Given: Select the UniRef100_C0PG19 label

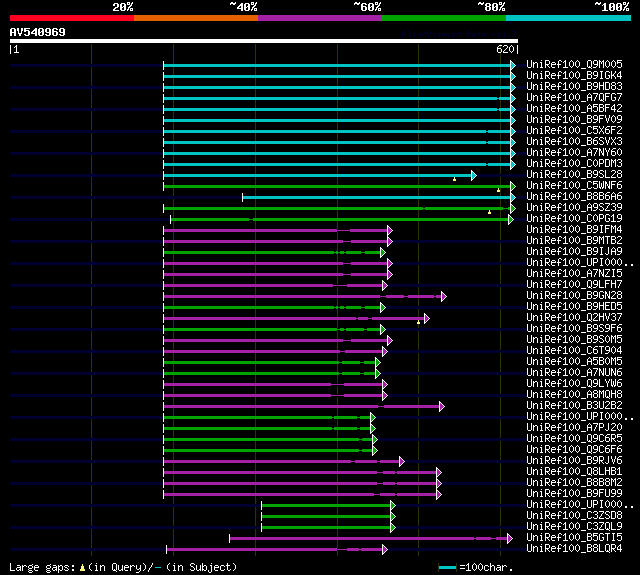Looking at the screenshot, I should [x=574, y=219].
